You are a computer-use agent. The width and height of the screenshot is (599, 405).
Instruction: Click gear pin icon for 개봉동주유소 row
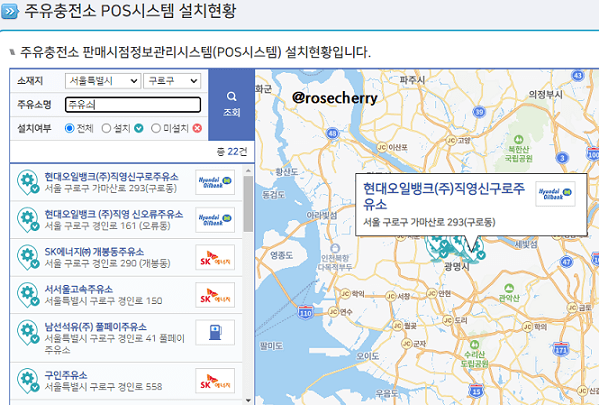pos(28,257)
